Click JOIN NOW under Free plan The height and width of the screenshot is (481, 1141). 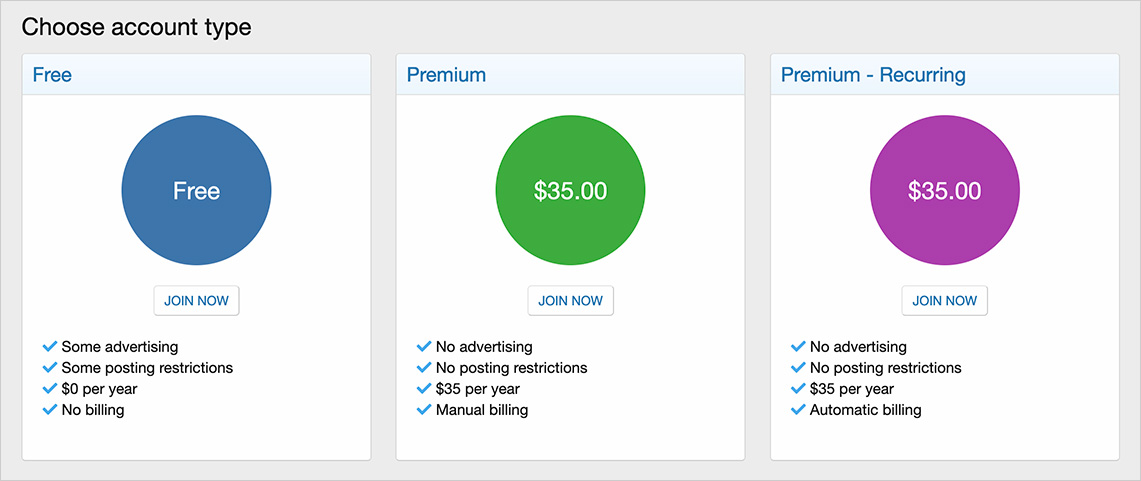(196, 301)
